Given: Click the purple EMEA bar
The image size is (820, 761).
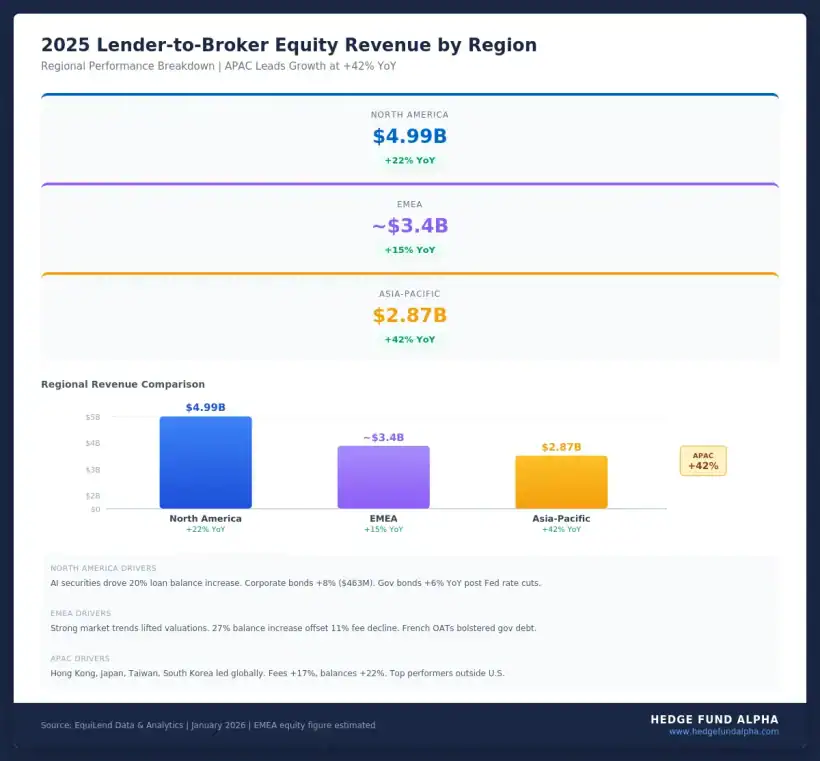Looking at the screenshot, I should point(384,475).
